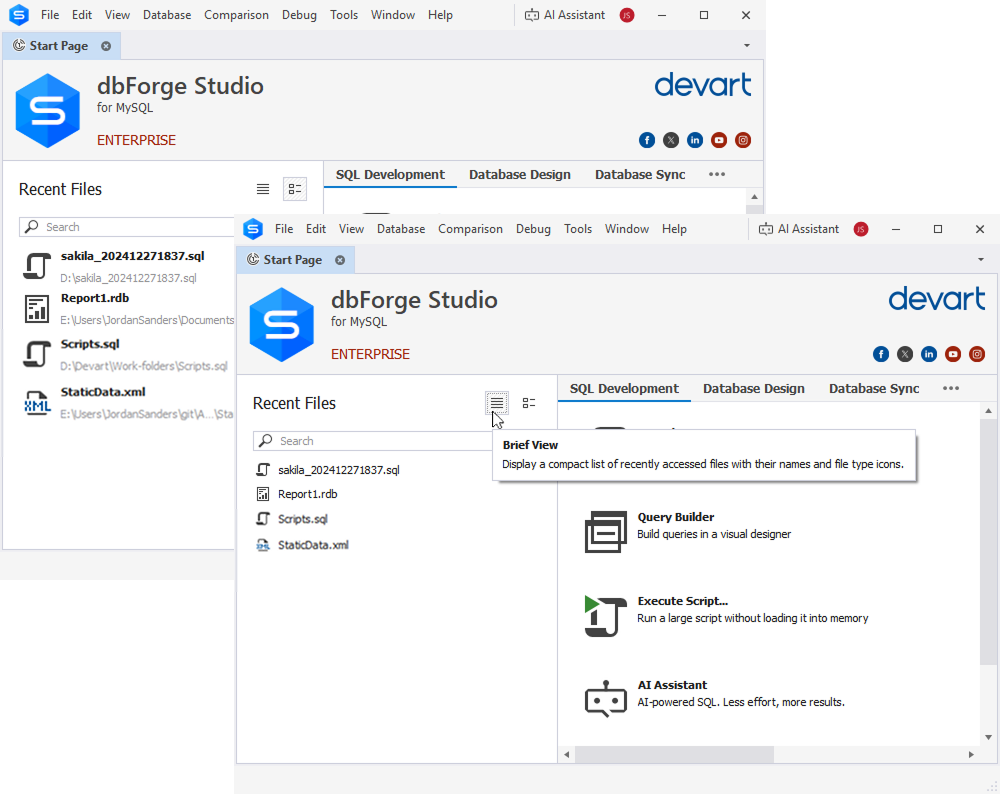This screenshot has width=1000, height=794.
Task: Toggle Detailed View icon in back window
Action: tap(295, 189)
